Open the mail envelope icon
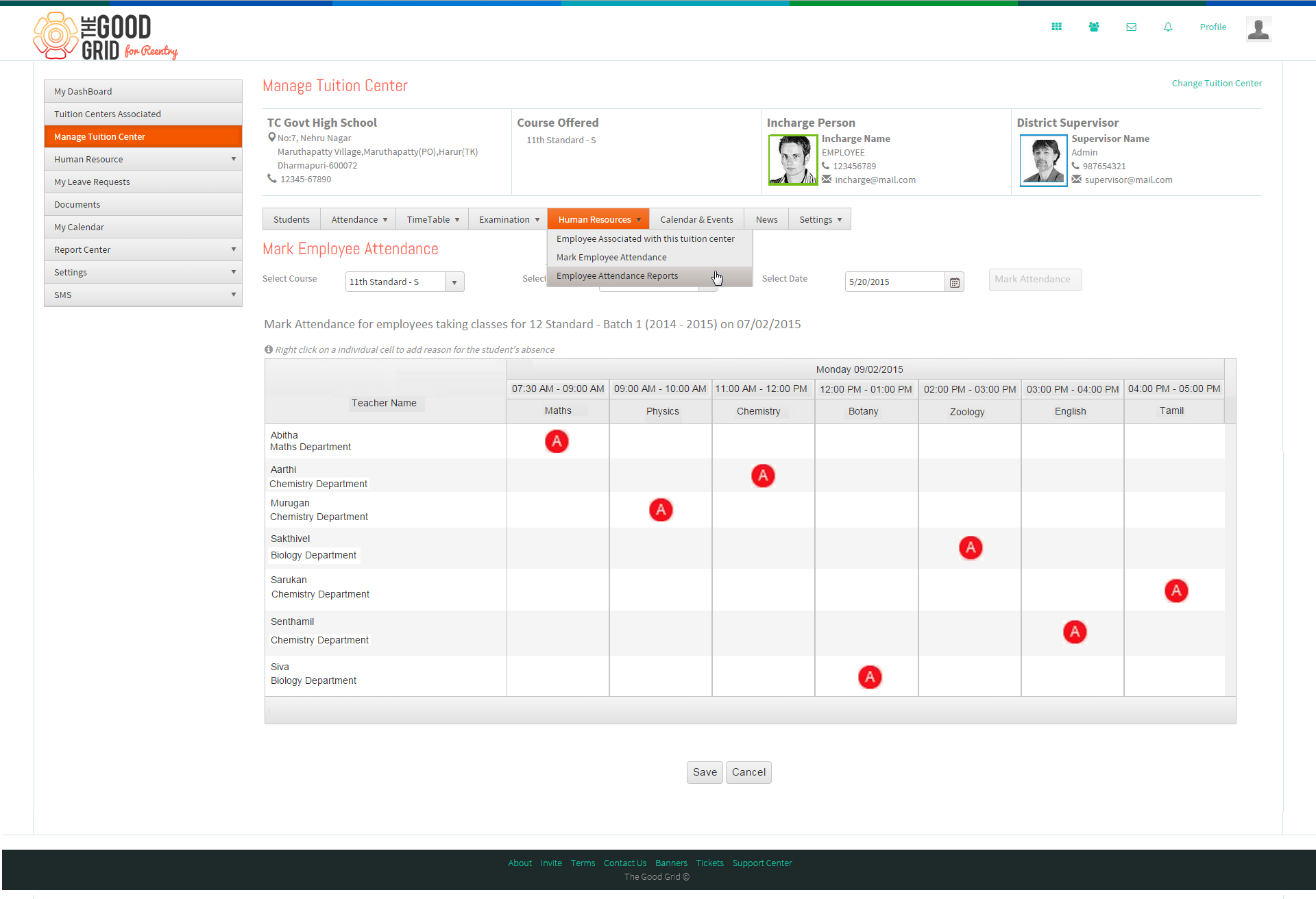1316x899 pixels. [x=1131, y=27]
